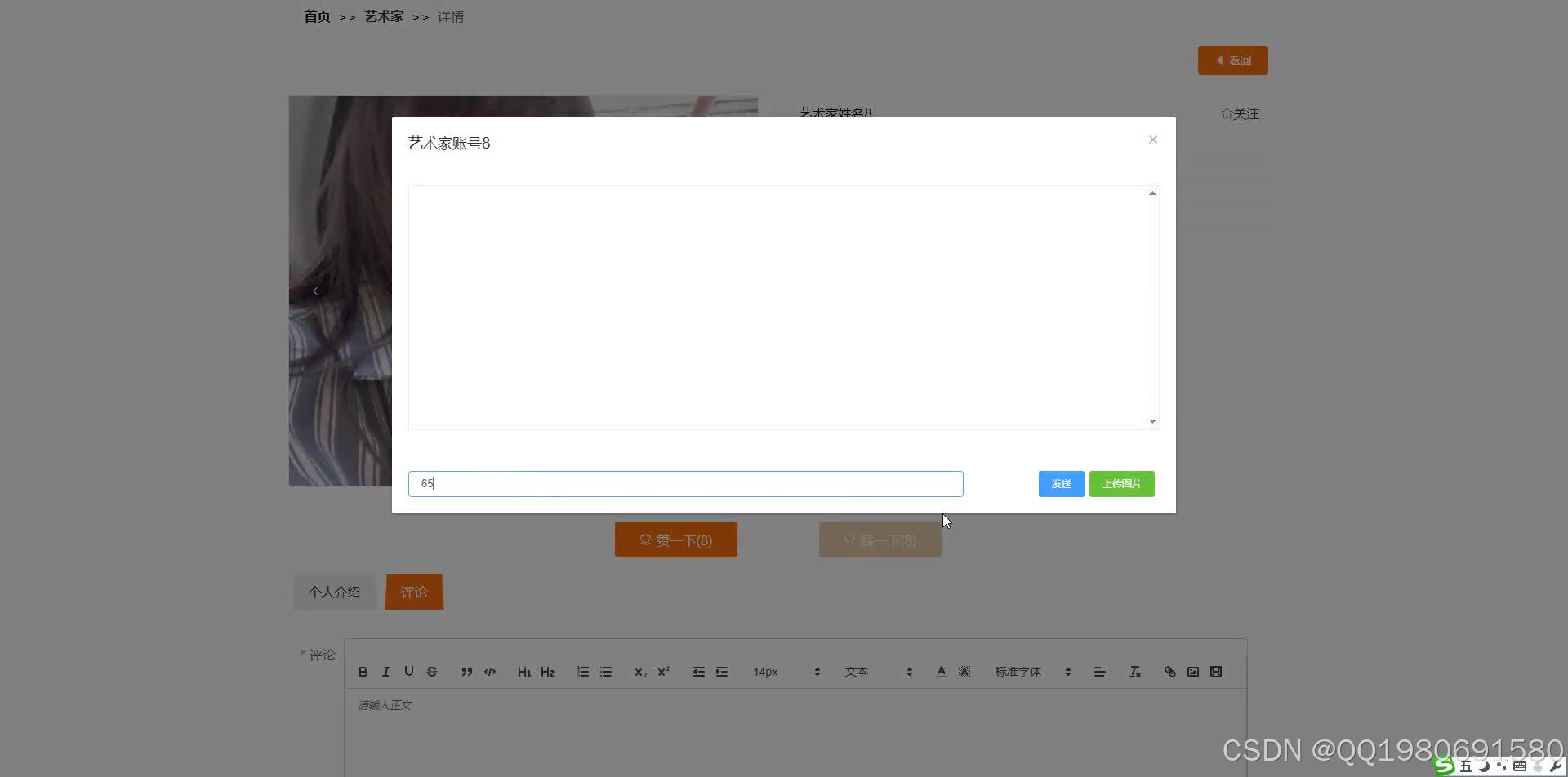Decrease indent in comment editor
This screenshot has height=777, width=1568.
tap(699, 672)
